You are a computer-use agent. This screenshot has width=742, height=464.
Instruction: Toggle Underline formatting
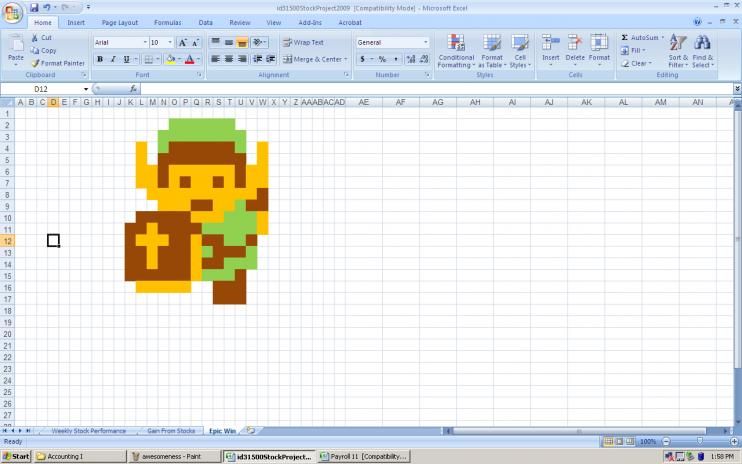pyautogui.click(x=126, y=59)
